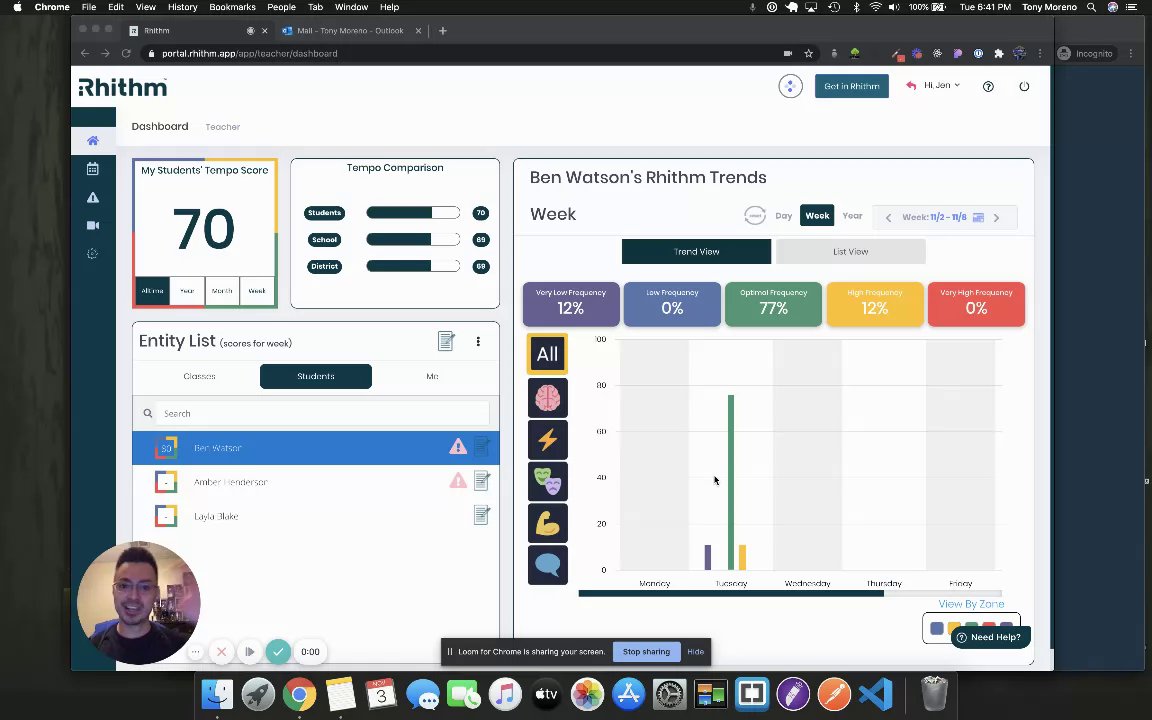The width and height of the screenshot is (1152, 720).
Task: Click the High Frequency 12% yellow card
Action: [x=875, y=304]
